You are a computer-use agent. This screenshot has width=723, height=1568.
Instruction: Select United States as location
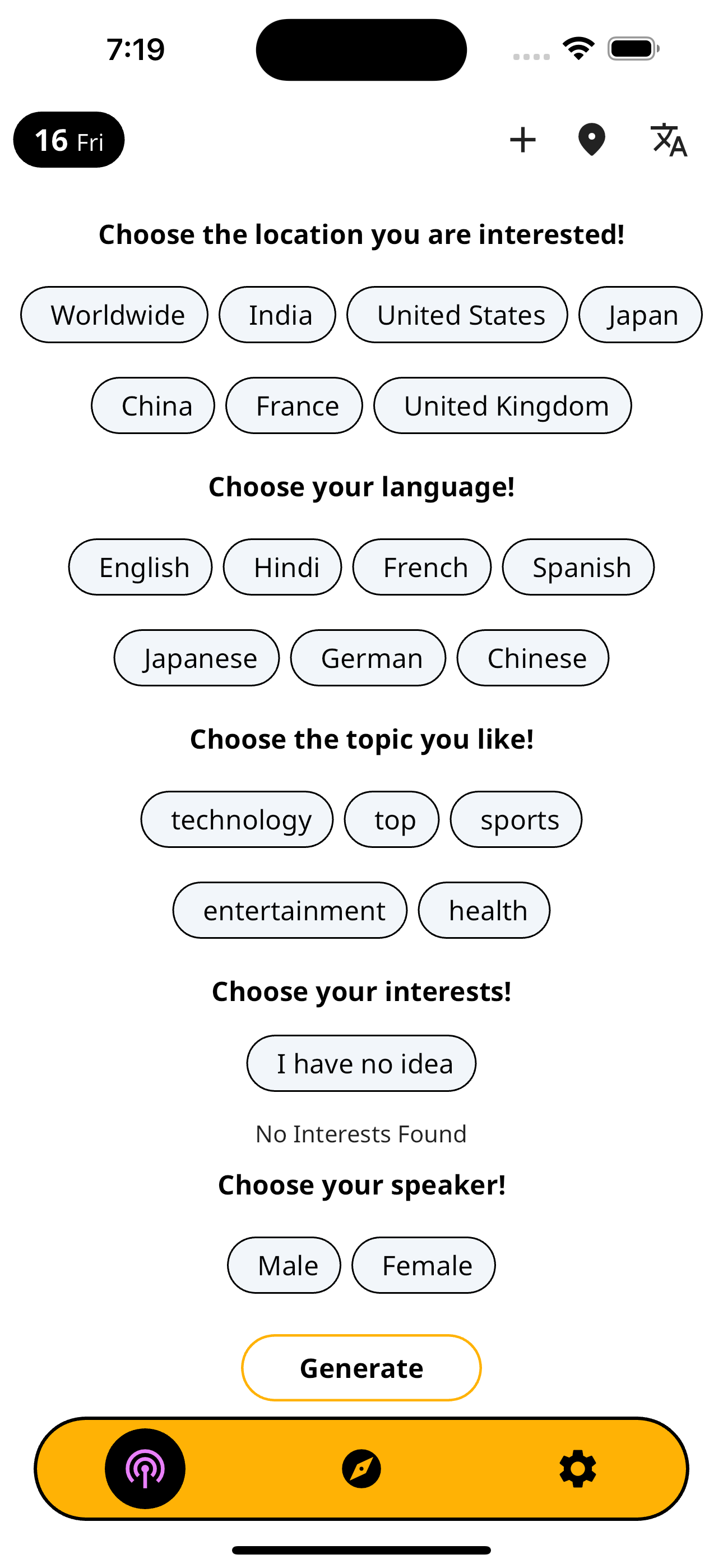(457, 315)
